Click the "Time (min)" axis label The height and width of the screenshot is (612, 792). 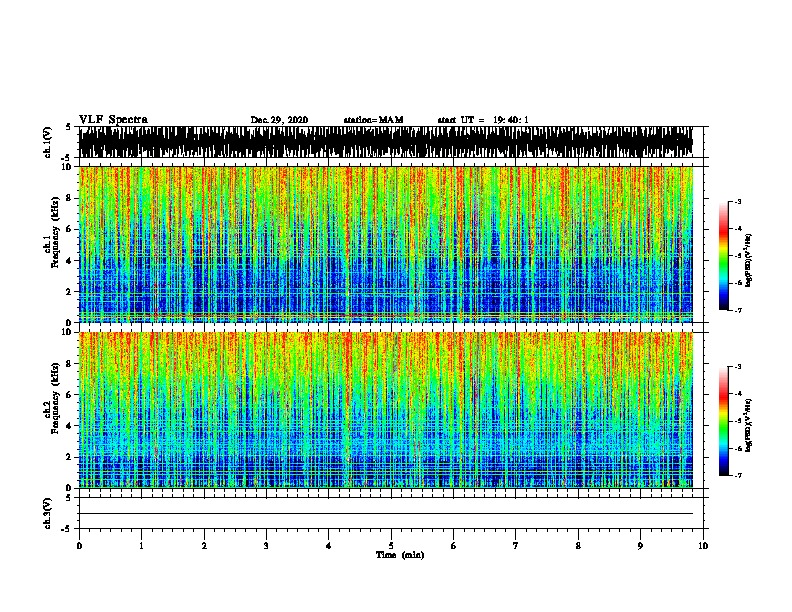(x=400, y=555)
